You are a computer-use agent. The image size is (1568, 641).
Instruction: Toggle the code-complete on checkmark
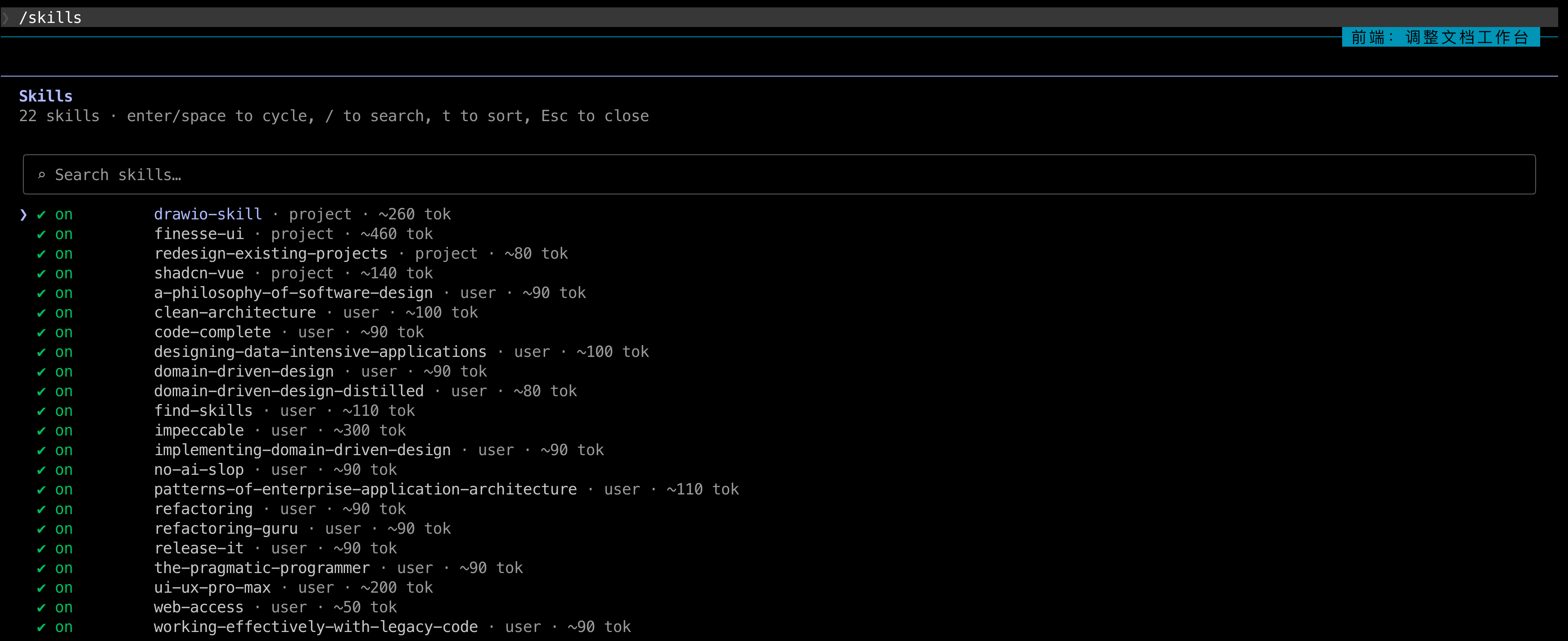point(41,332)
